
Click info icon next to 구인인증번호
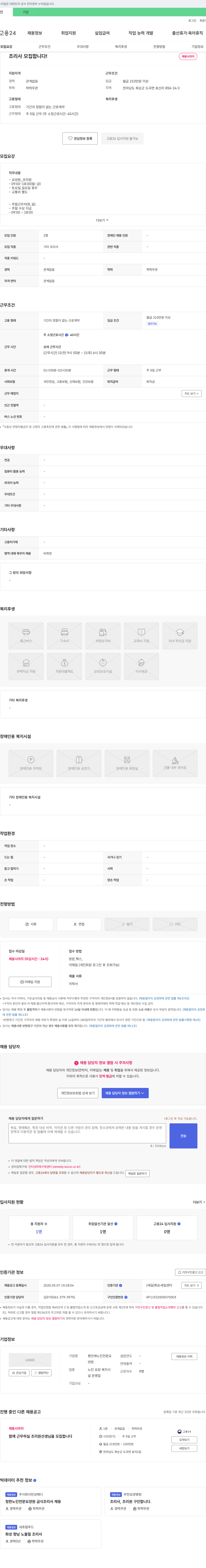pyautogui.click(x=126, y=1297)
